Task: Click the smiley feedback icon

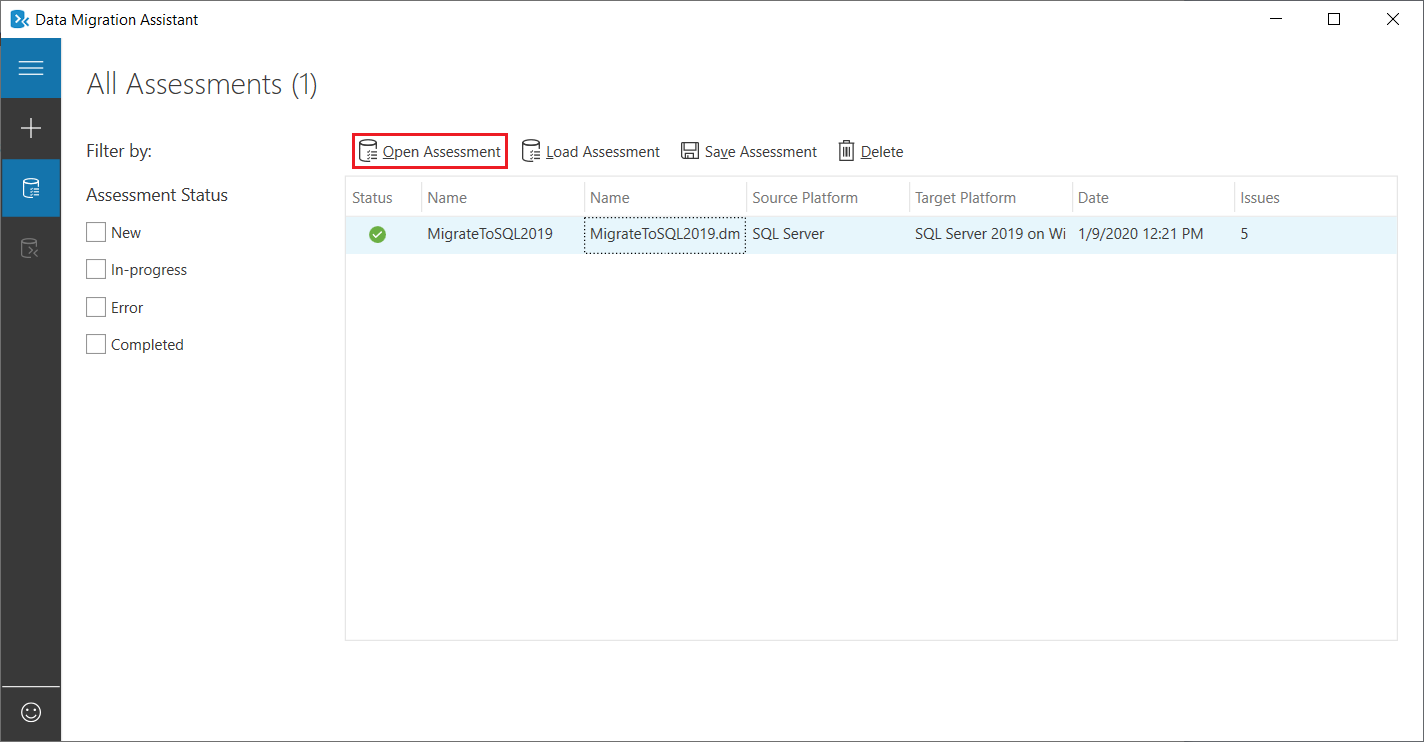Action: (x=31, y=713)
